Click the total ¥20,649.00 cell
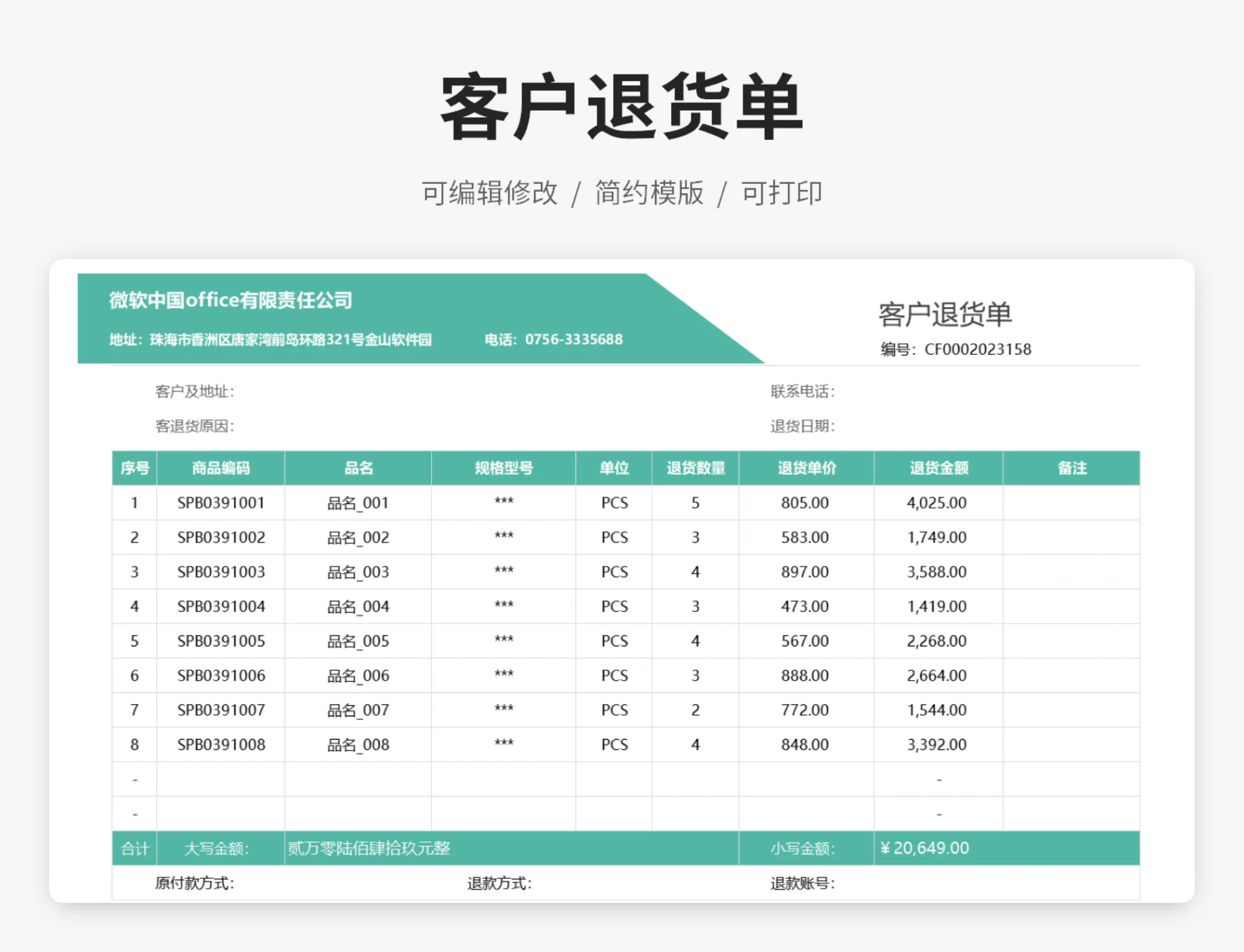The image size is (1244, 952). click(925, 848)
